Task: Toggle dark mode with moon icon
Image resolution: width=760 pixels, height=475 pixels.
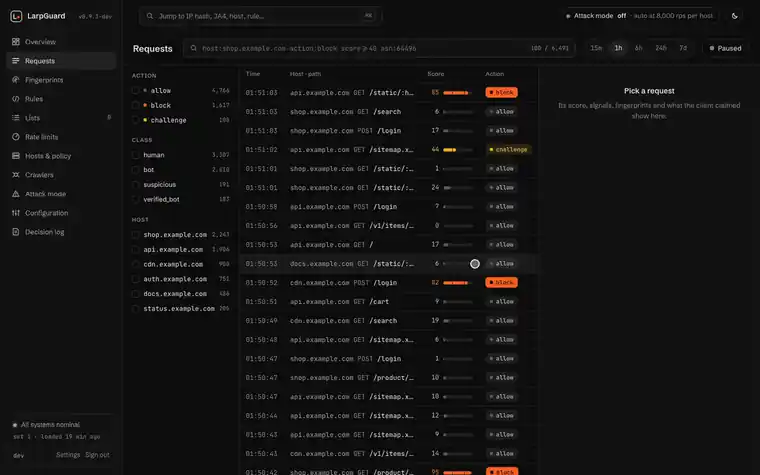Action: click(x=735, y=16)
